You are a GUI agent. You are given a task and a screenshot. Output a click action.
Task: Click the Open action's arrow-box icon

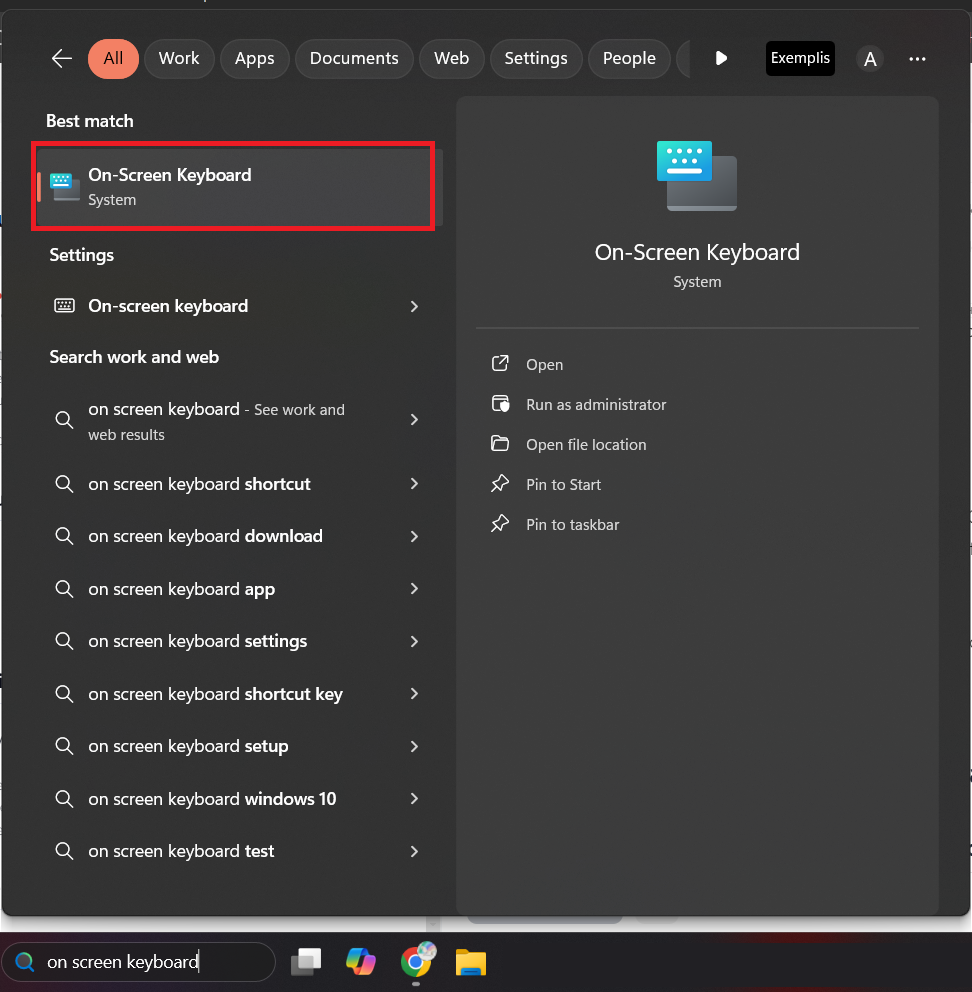click(500, 363)
